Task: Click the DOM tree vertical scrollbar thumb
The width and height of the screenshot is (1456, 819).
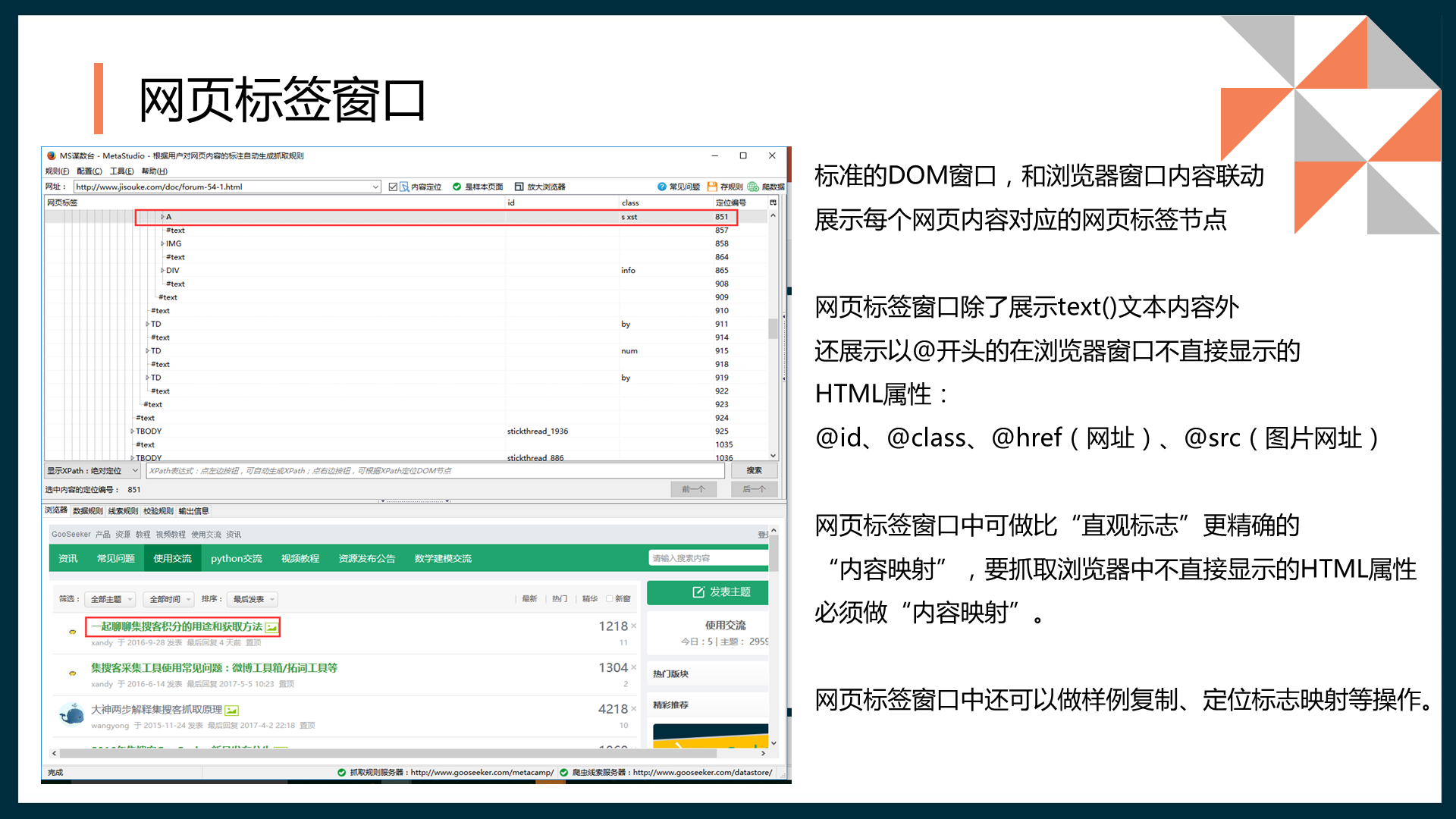Action: [773, 328]
